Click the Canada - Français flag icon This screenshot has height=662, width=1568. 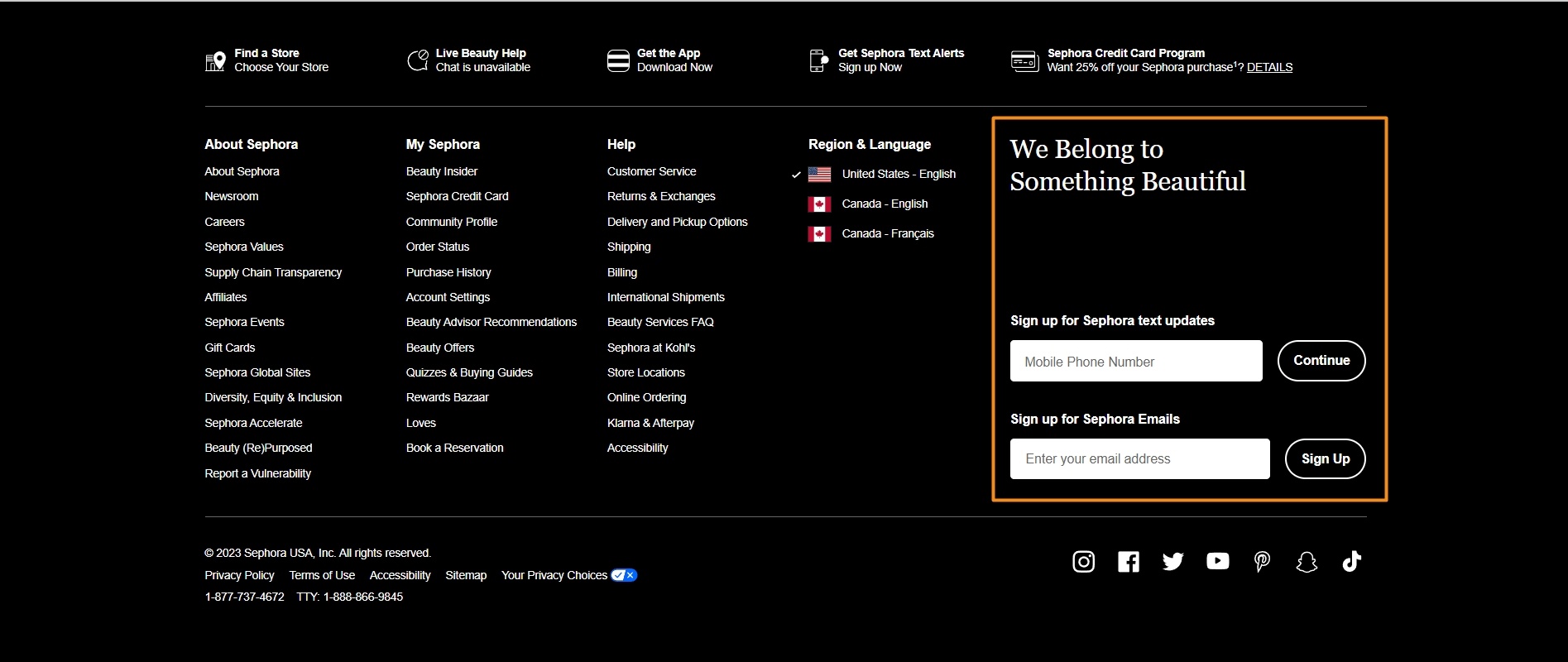[x=819, y=234]
